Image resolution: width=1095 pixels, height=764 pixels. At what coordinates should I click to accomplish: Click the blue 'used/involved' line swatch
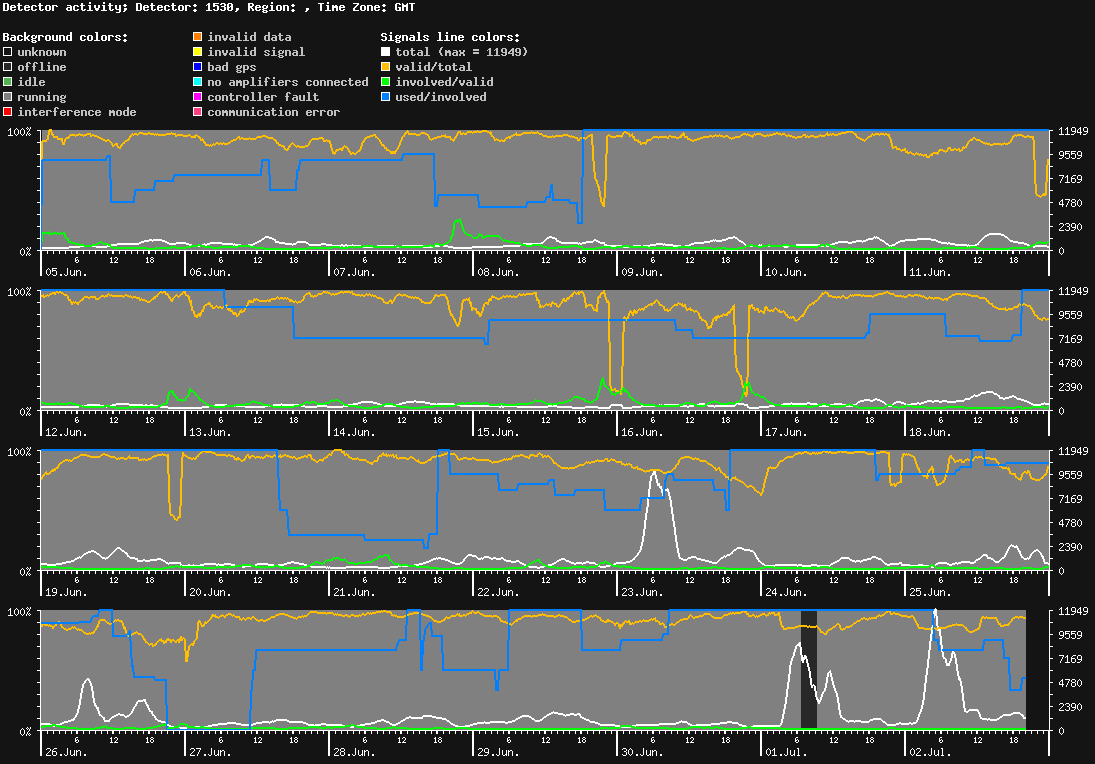click(x=385, y=97)
